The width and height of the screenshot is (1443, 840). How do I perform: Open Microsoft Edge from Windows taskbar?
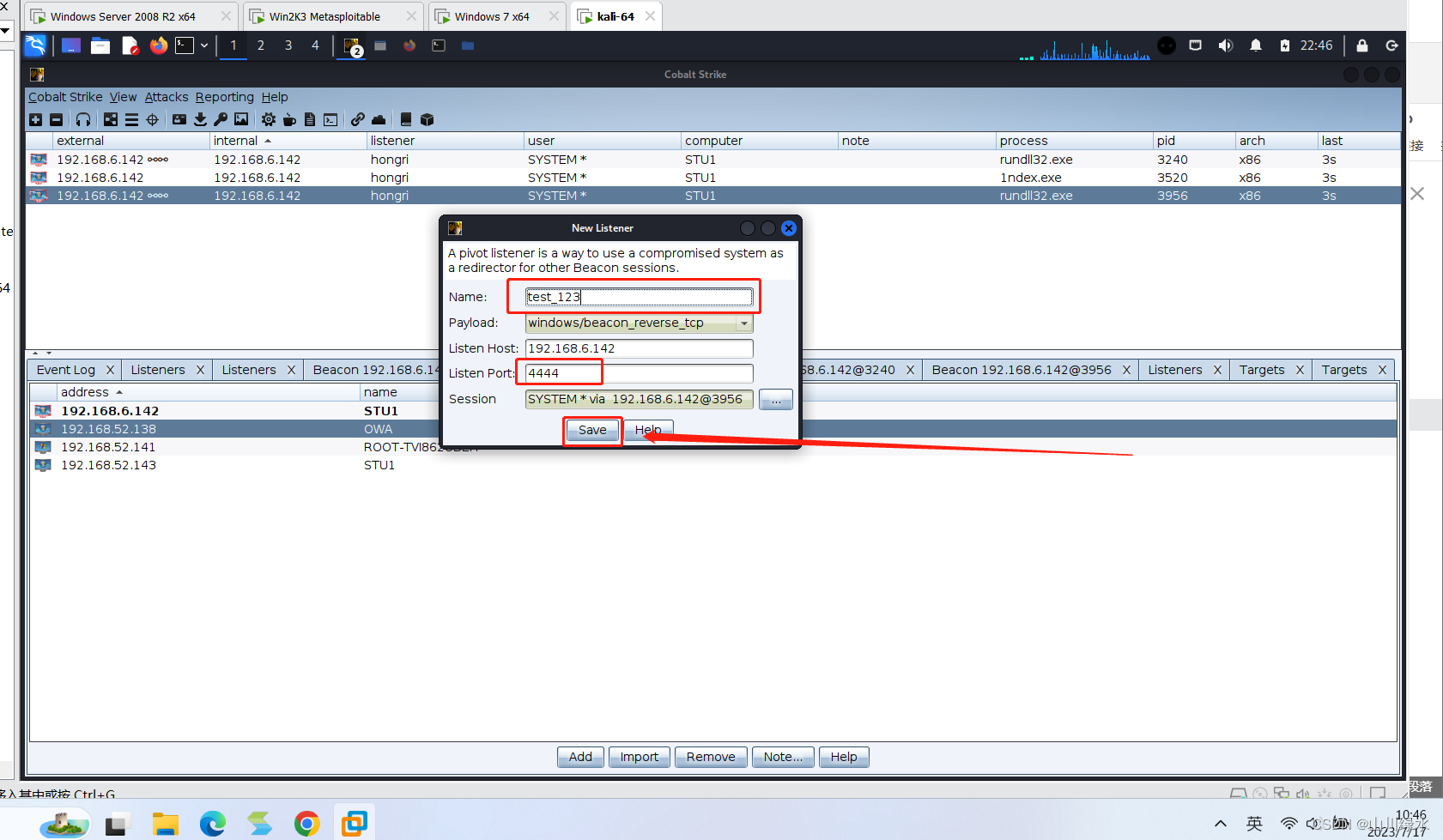click(212, 824)
